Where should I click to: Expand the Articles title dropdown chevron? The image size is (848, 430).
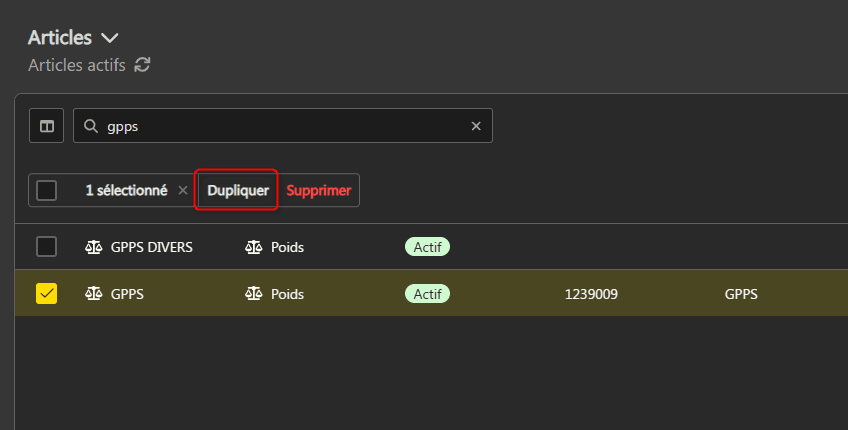[110, 38]
